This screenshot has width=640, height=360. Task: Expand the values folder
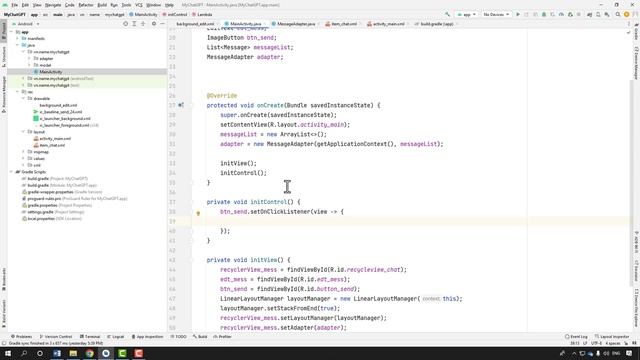(23, 158)
